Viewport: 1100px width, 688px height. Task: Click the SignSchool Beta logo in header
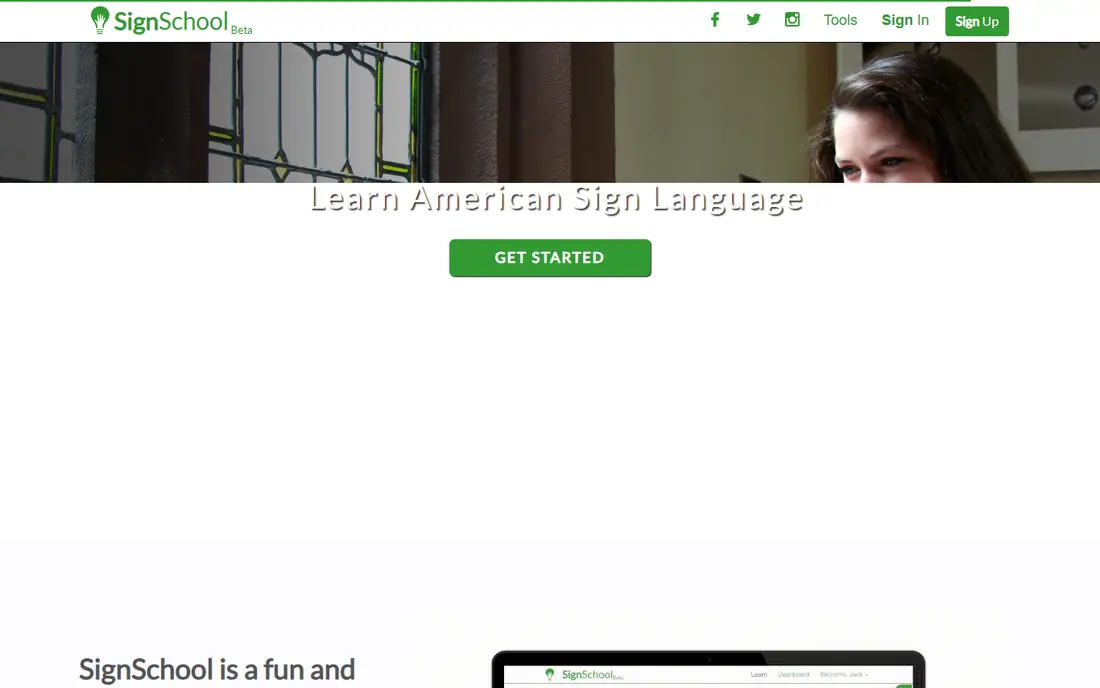coord(171,21)
